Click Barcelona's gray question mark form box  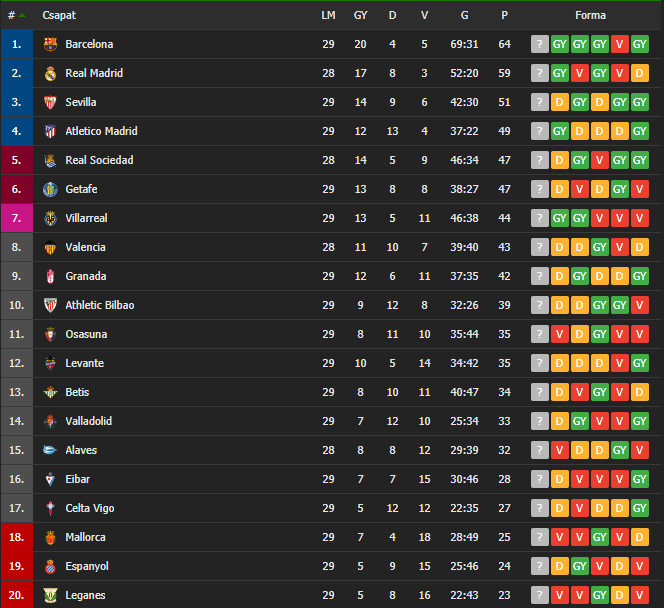tap(540, 44)
